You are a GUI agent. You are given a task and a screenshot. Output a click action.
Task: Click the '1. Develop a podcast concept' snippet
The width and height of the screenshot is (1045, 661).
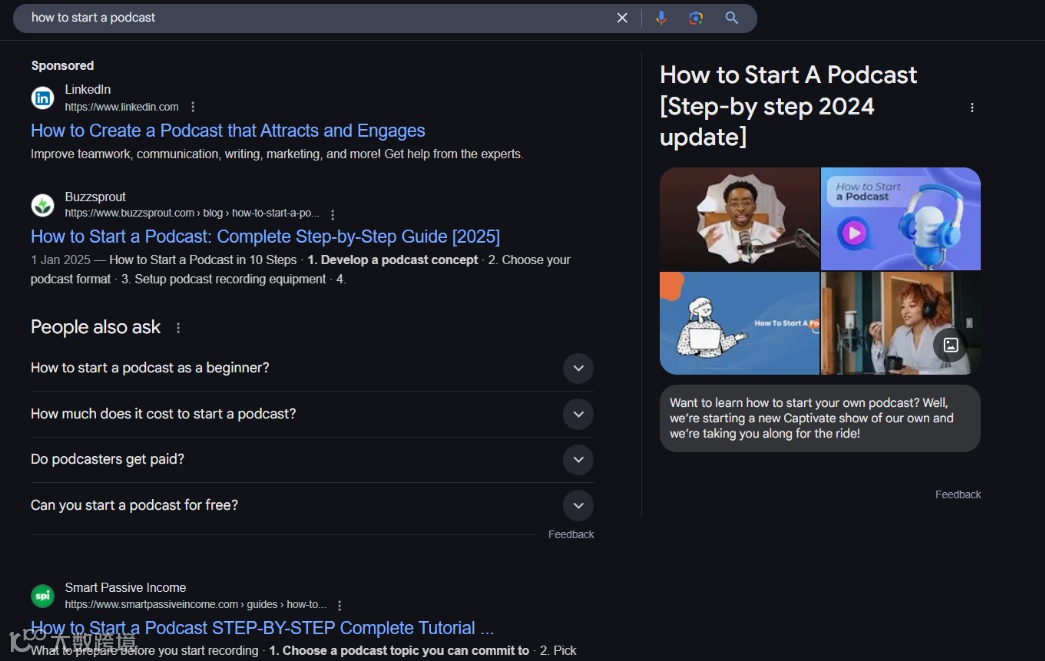click(393, 260)
